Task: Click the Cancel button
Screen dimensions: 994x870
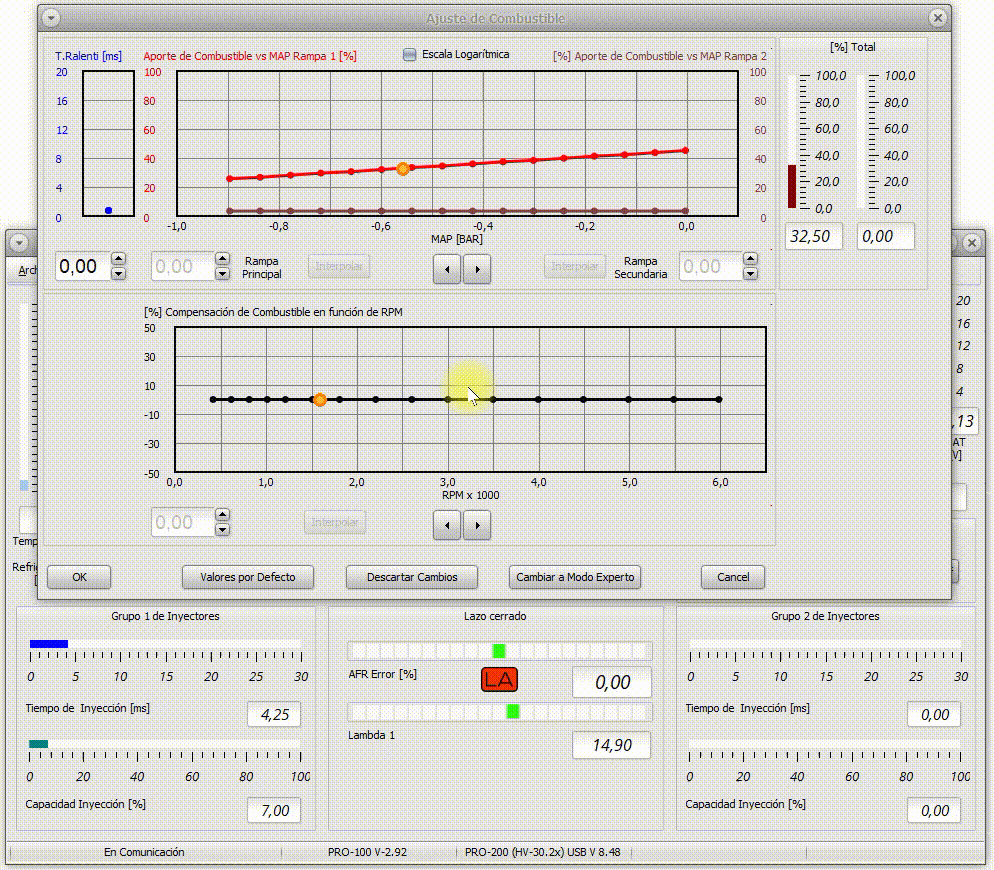Action: click(733, 577)
